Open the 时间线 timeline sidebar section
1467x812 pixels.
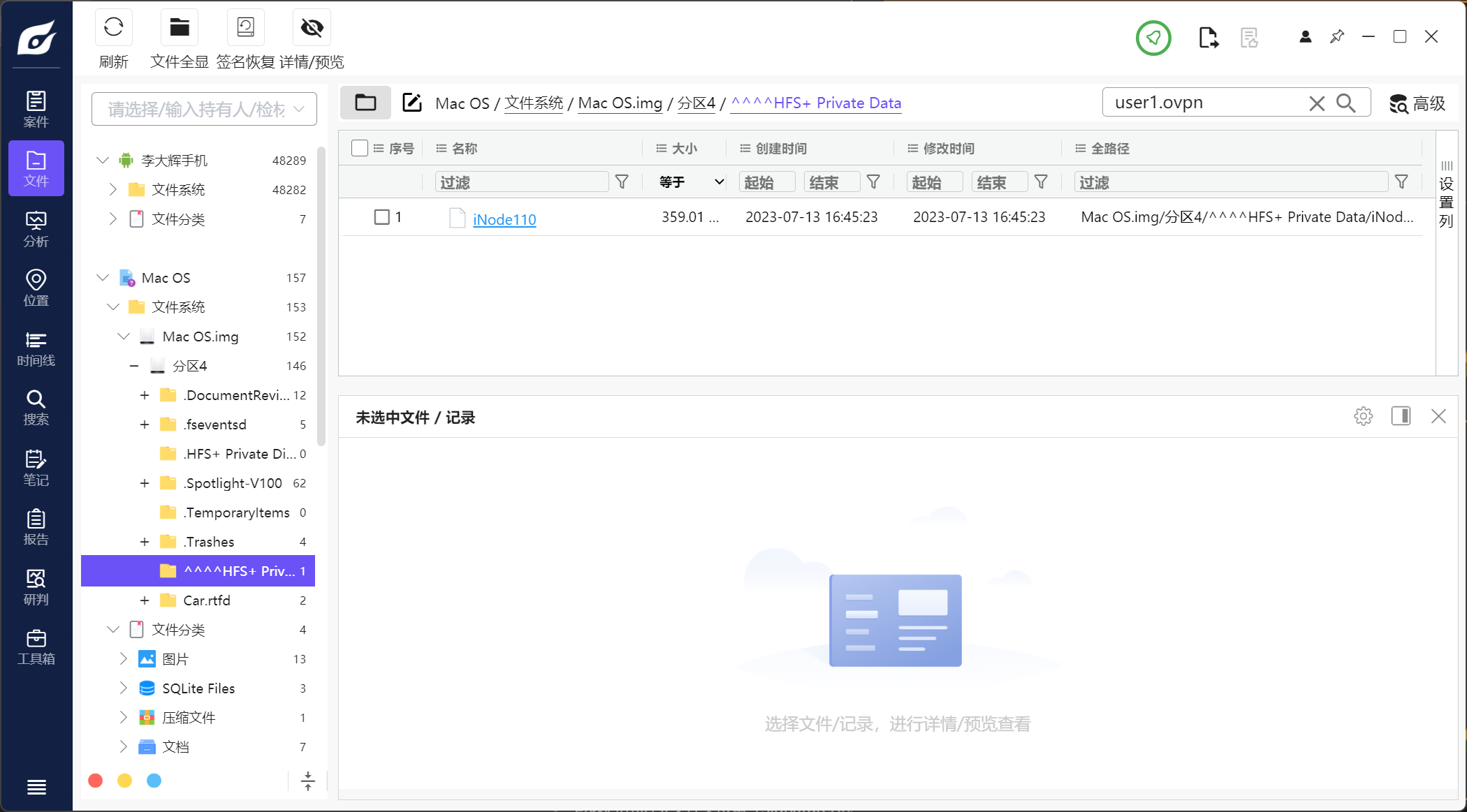[36, 348]
